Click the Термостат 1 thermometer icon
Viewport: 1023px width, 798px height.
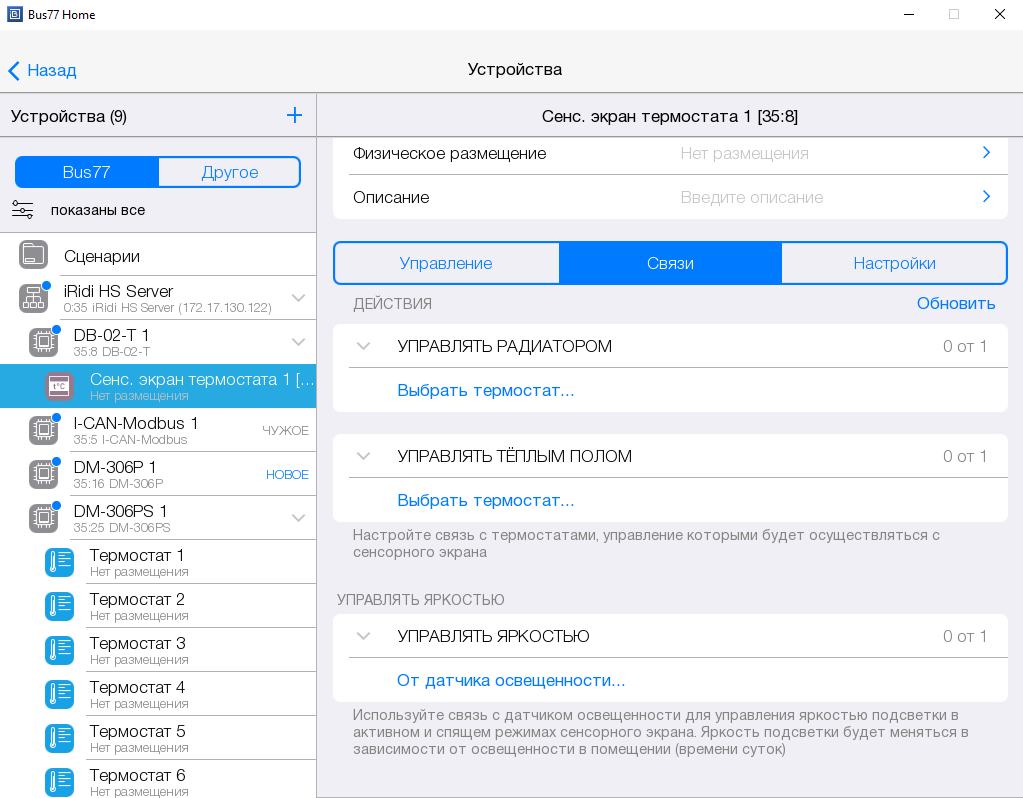59,562
